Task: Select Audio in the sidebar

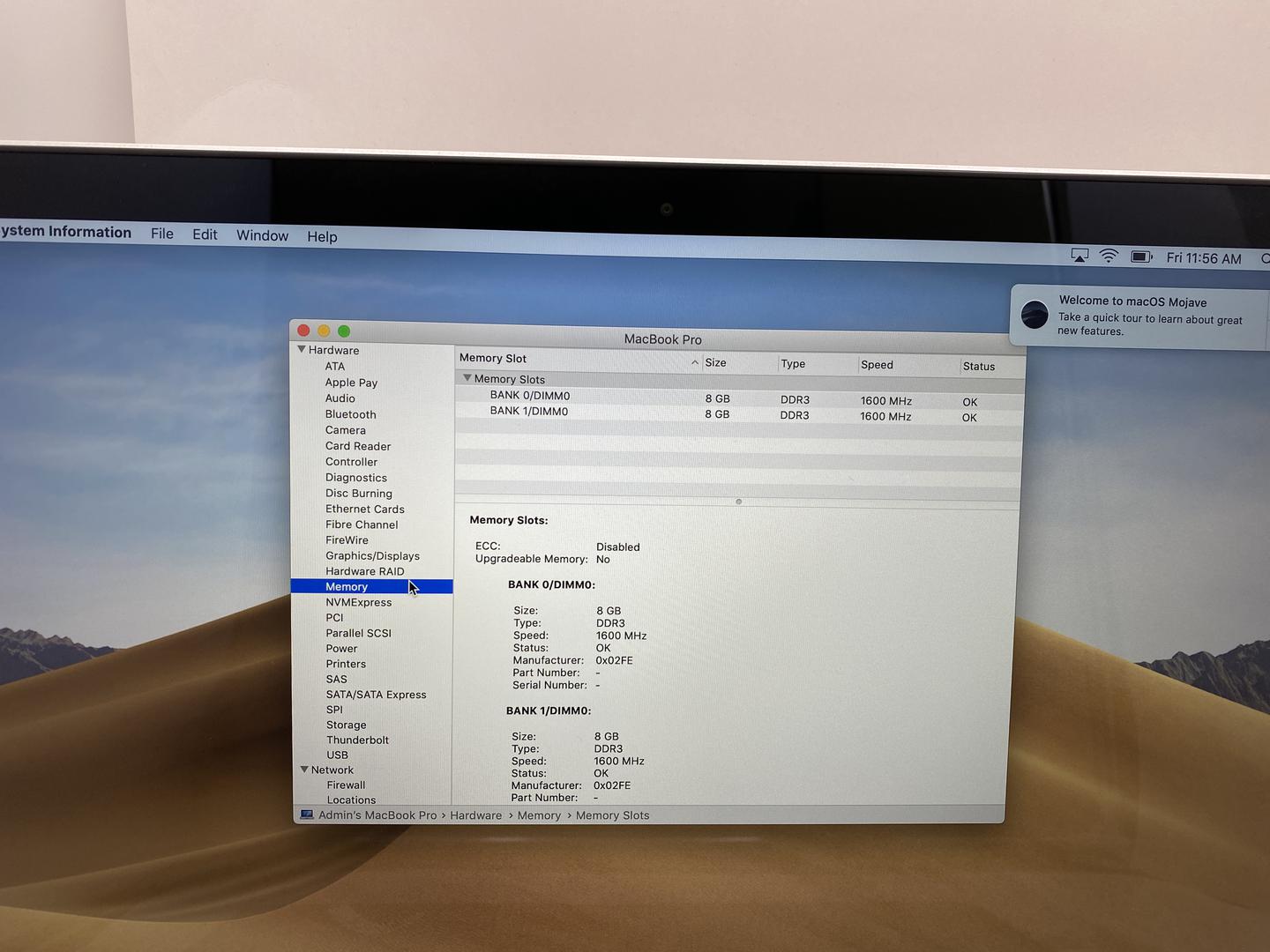Action: tap(340, 398)
